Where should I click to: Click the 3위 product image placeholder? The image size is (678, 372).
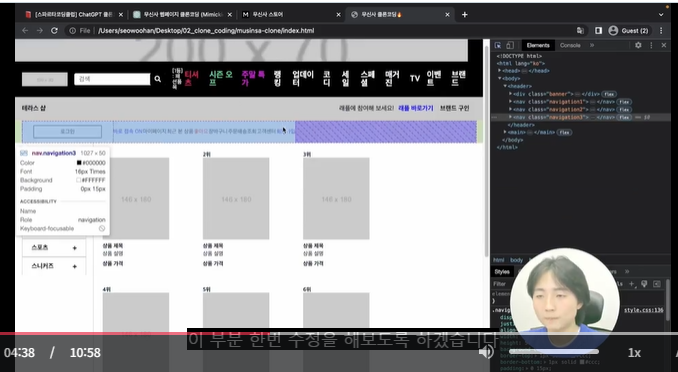pyautogui.click(x=336, y=199)
